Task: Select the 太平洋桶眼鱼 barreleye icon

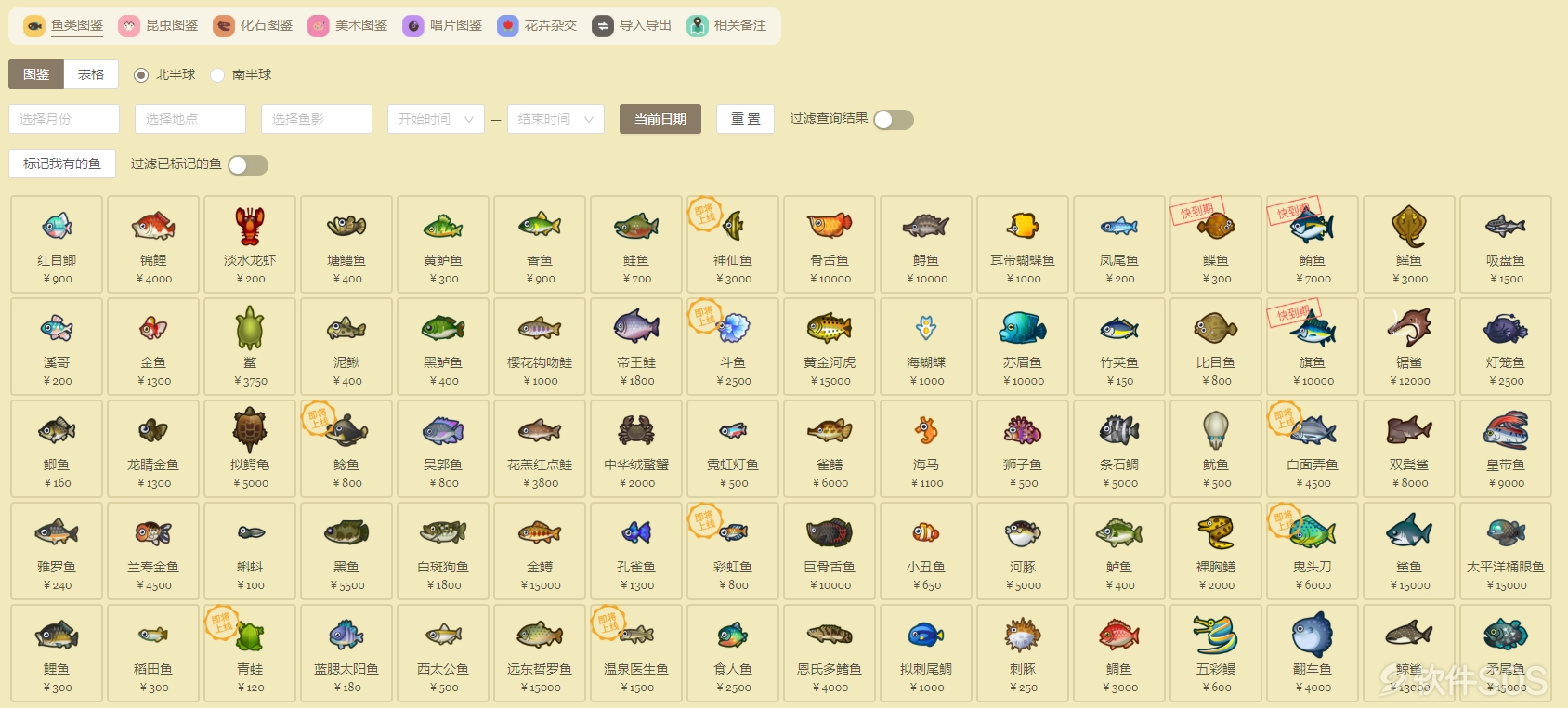Action: click(1506, 532)
